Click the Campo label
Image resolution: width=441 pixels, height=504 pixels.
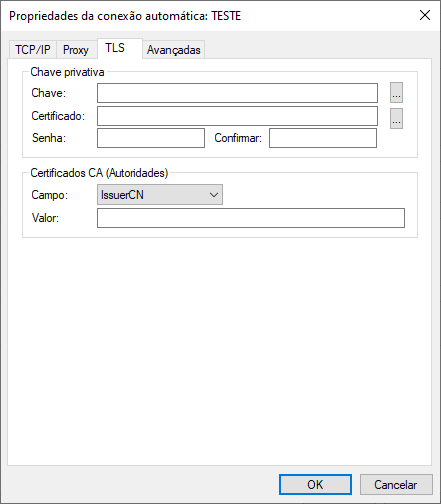50,195
